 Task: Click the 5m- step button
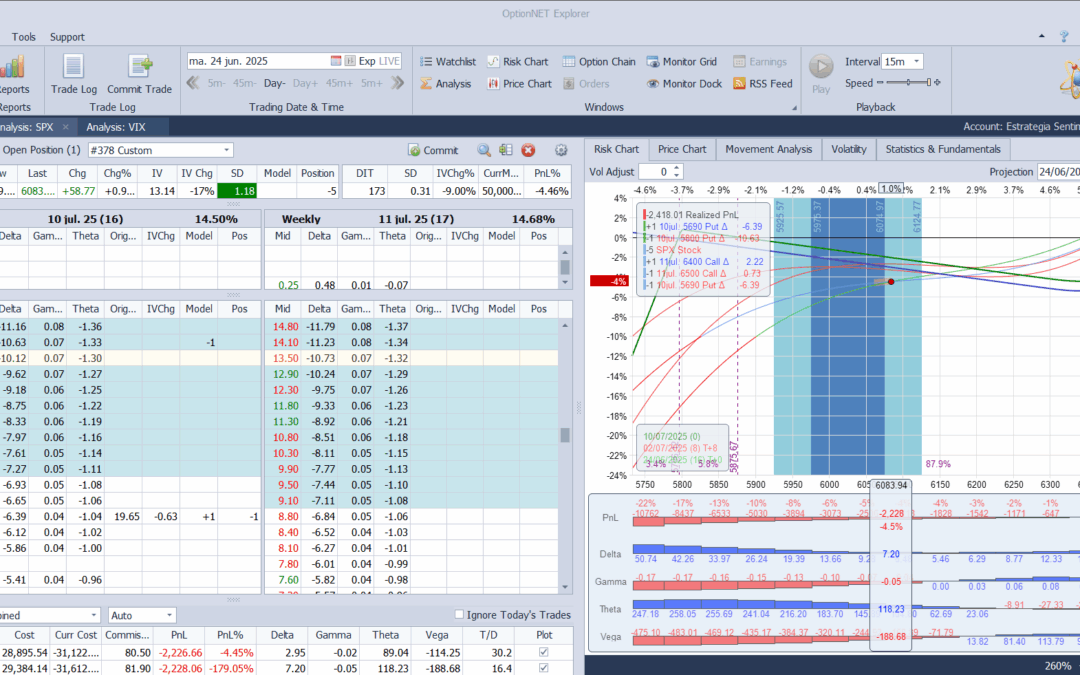[x=216, y=83]
